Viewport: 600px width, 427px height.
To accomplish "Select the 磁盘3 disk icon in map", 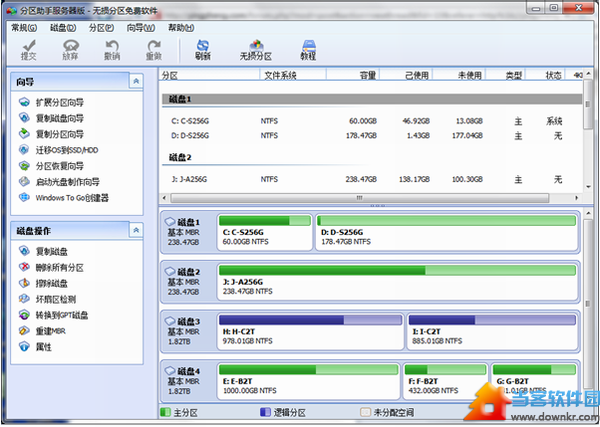I will point(170,321).
